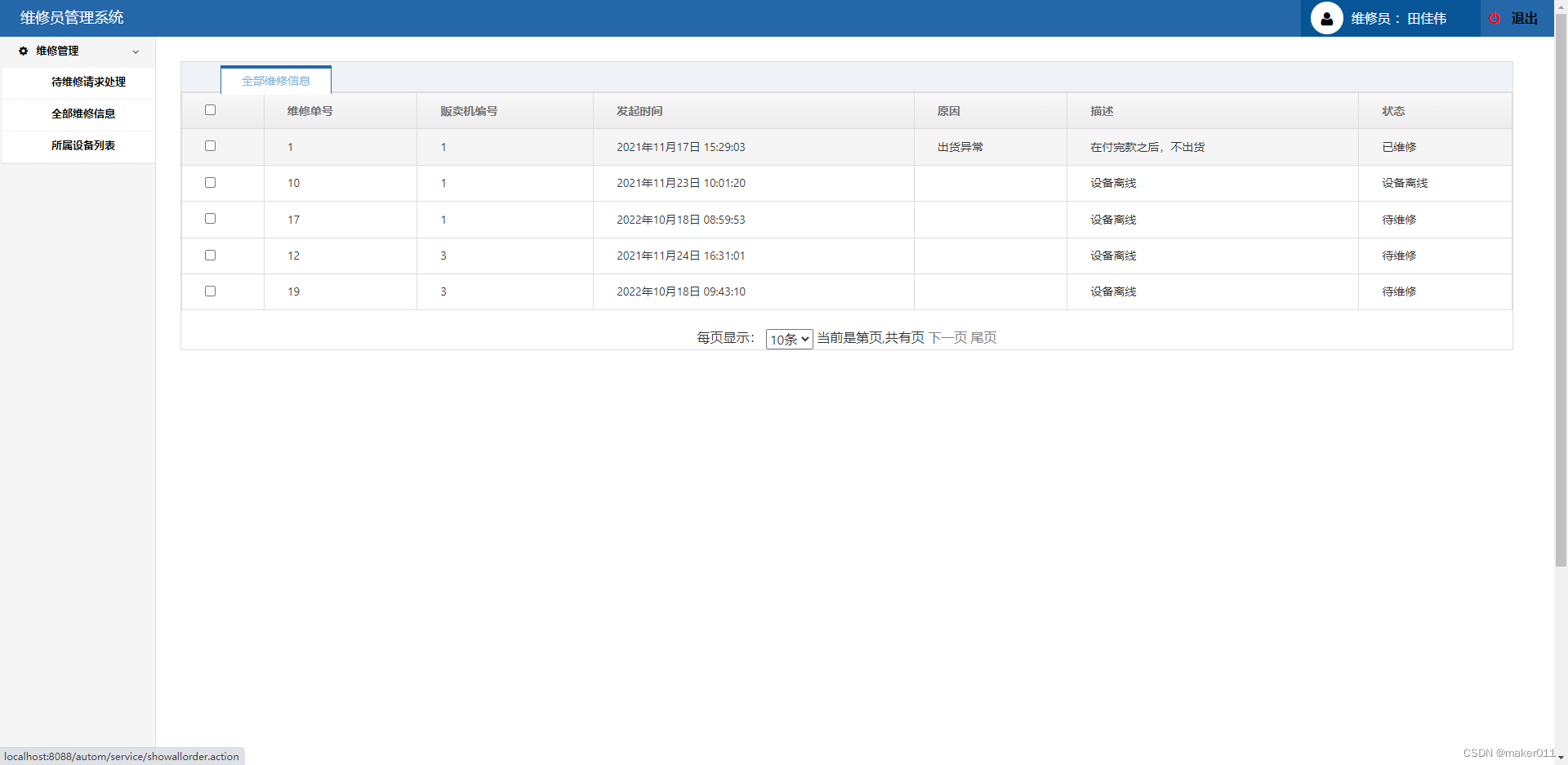The width and height of the screenshot is (1568, 765).
Task: Open 待维修请求处理 in the sidebar
Action: click(x=88, y=82)
